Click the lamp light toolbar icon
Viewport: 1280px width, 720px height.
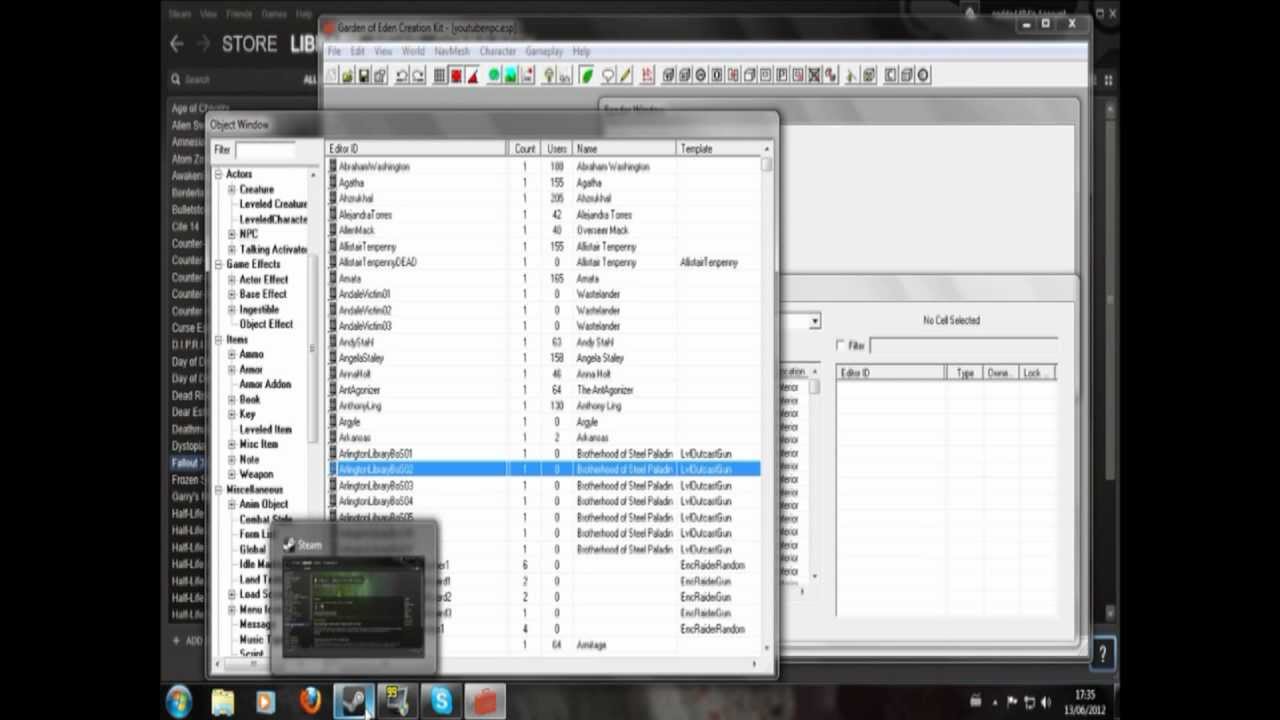(548, 75)
